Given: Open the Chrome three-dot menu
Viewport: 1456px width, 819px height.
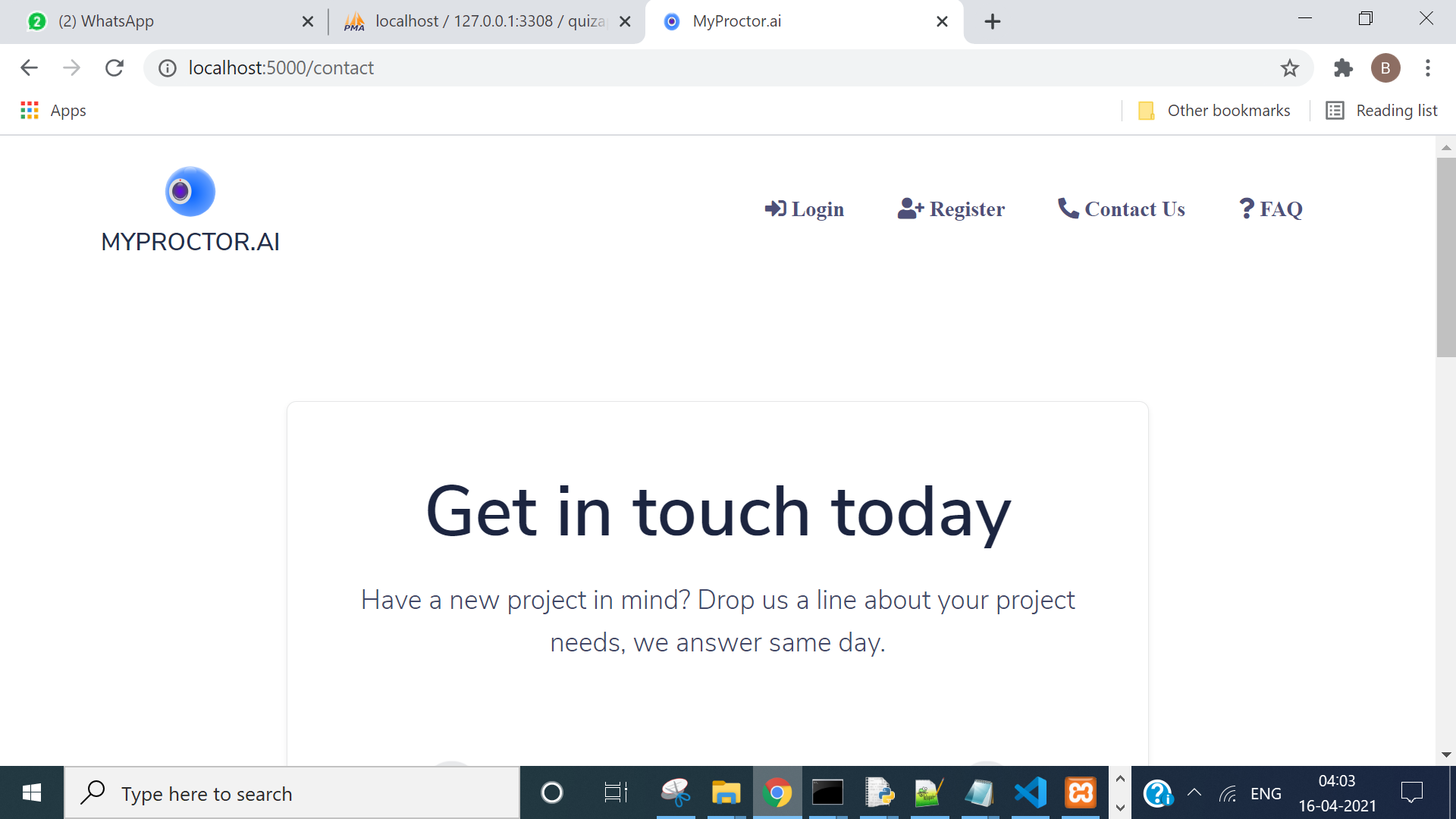Looking at the screenshot, I should pyautogui.click(x=1427, y=68).
